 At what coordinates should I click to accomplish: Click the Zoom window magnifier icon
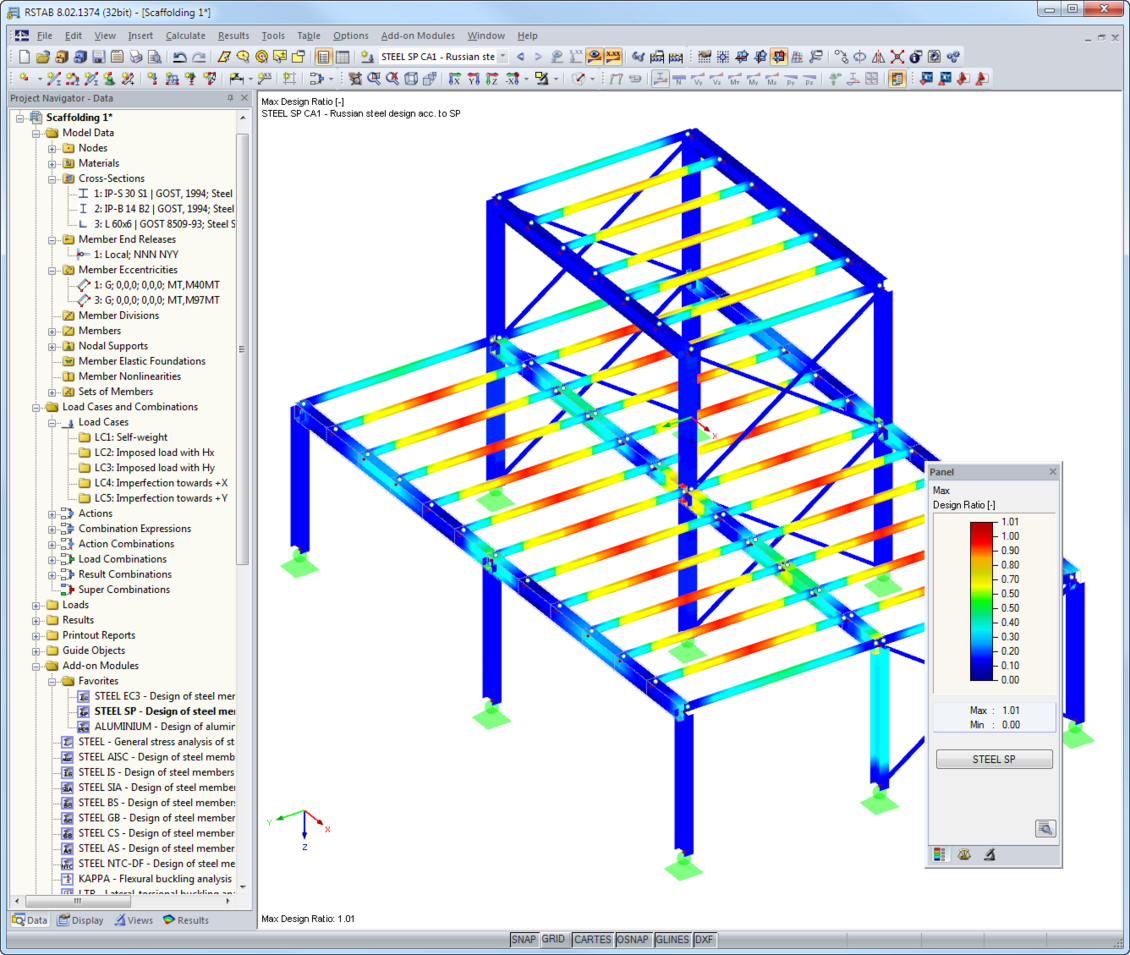(x=374, y=79)
